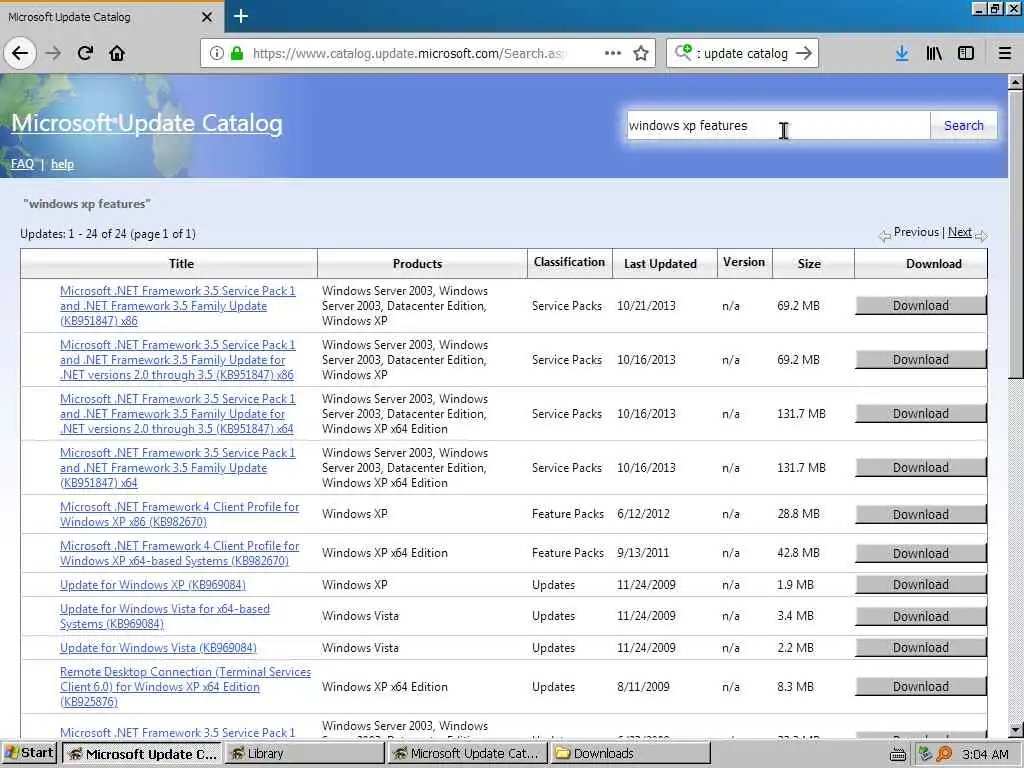
Task: Select the Microsoft Update Catalog browser tab
Action: pyautogui.click(x=111, y=17)
